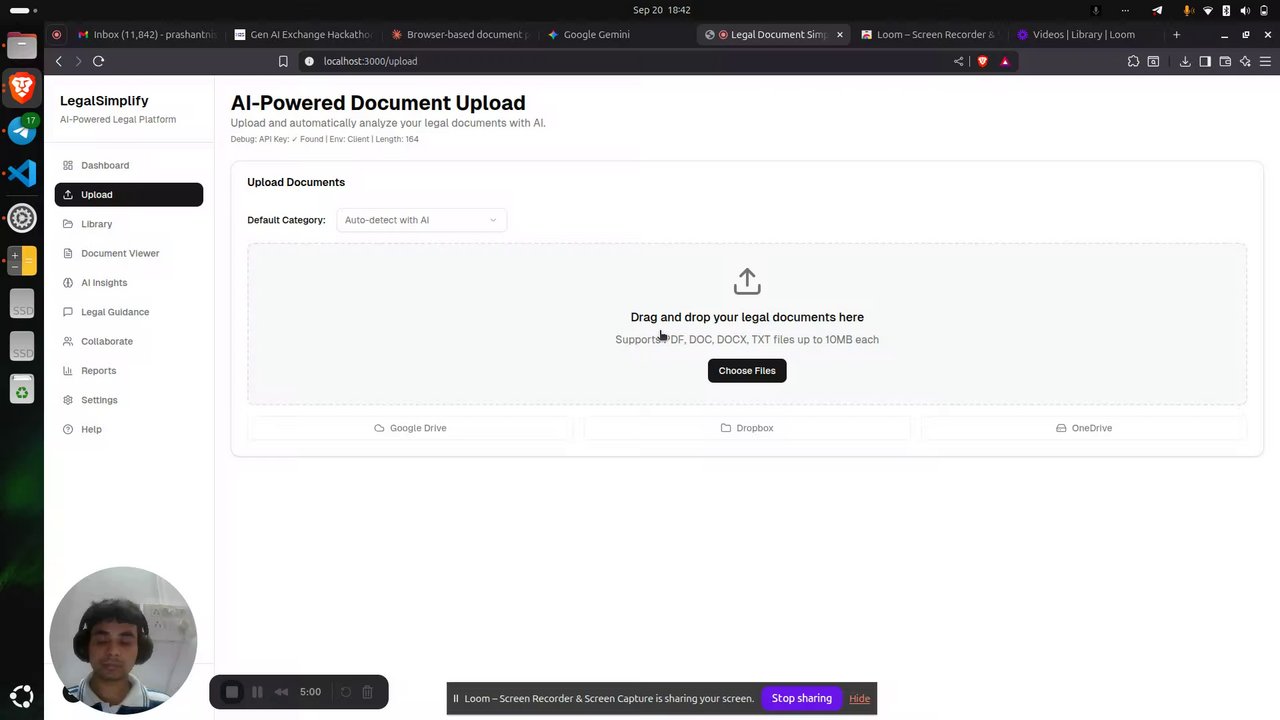Click Stop sharing in Loom bar

point(801,698)
